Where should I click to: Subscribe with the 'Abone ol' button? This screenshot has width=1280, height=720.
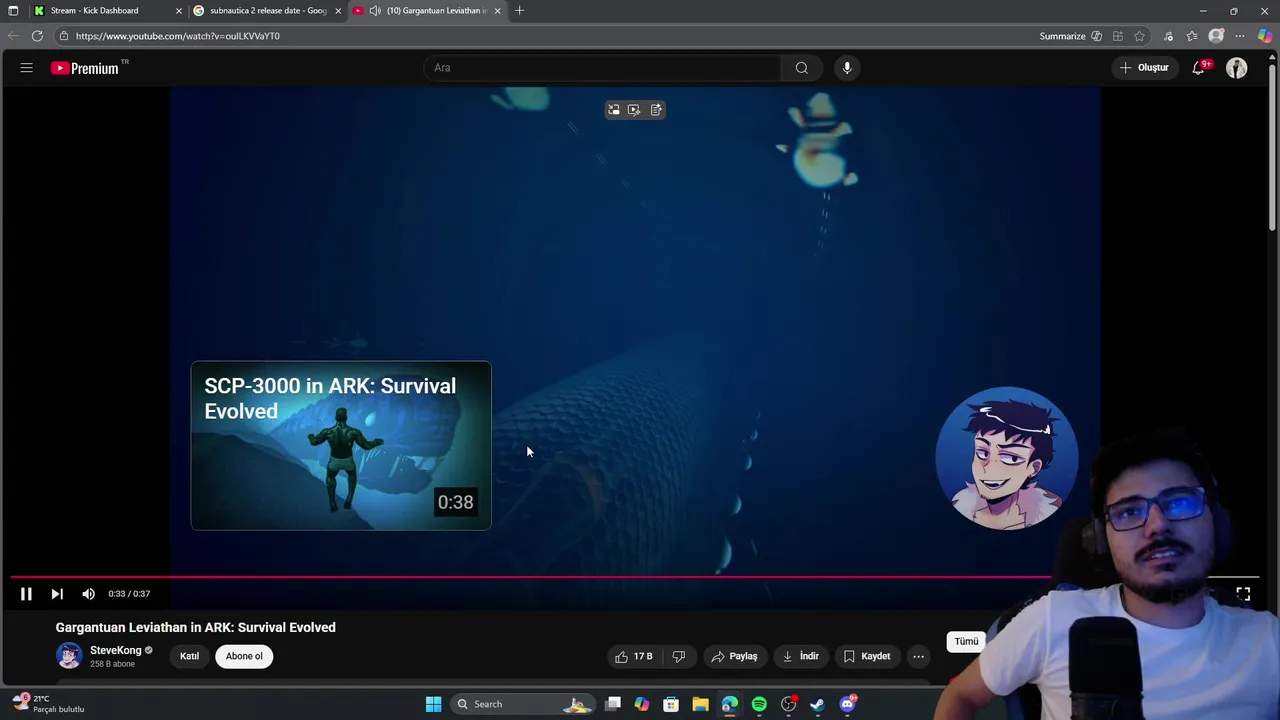pyautogui.click(x=244, y=656)
